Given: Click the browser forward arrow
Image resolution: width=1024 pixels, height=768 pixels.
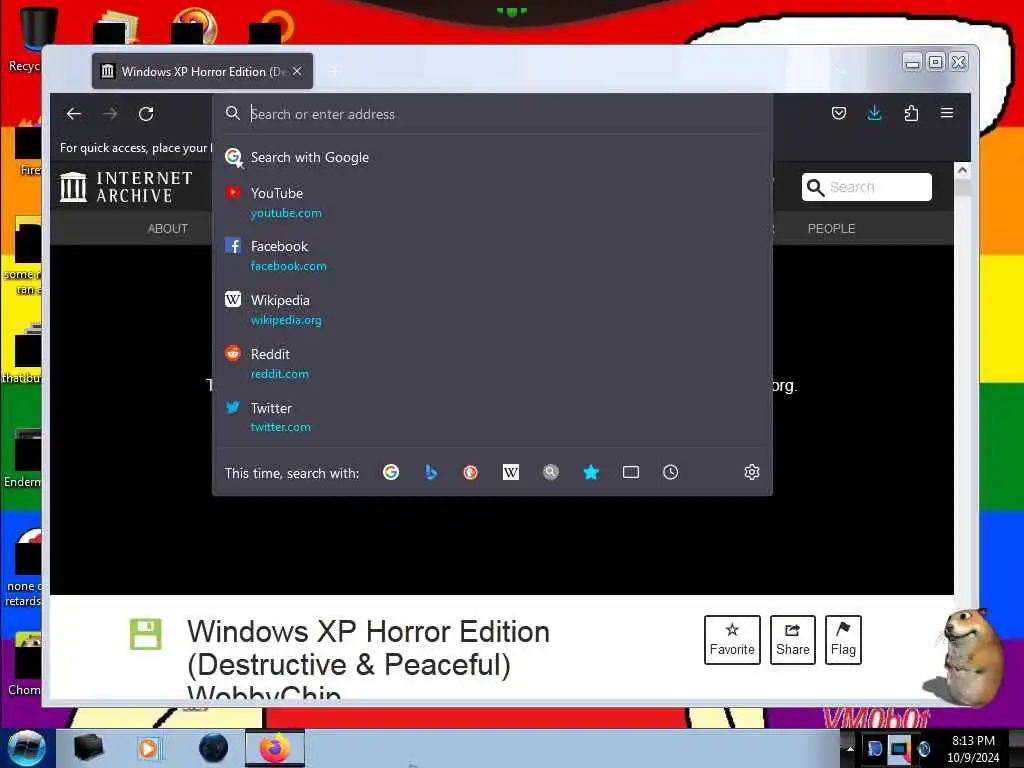Looking at the screenshot, I should point(110,114).
